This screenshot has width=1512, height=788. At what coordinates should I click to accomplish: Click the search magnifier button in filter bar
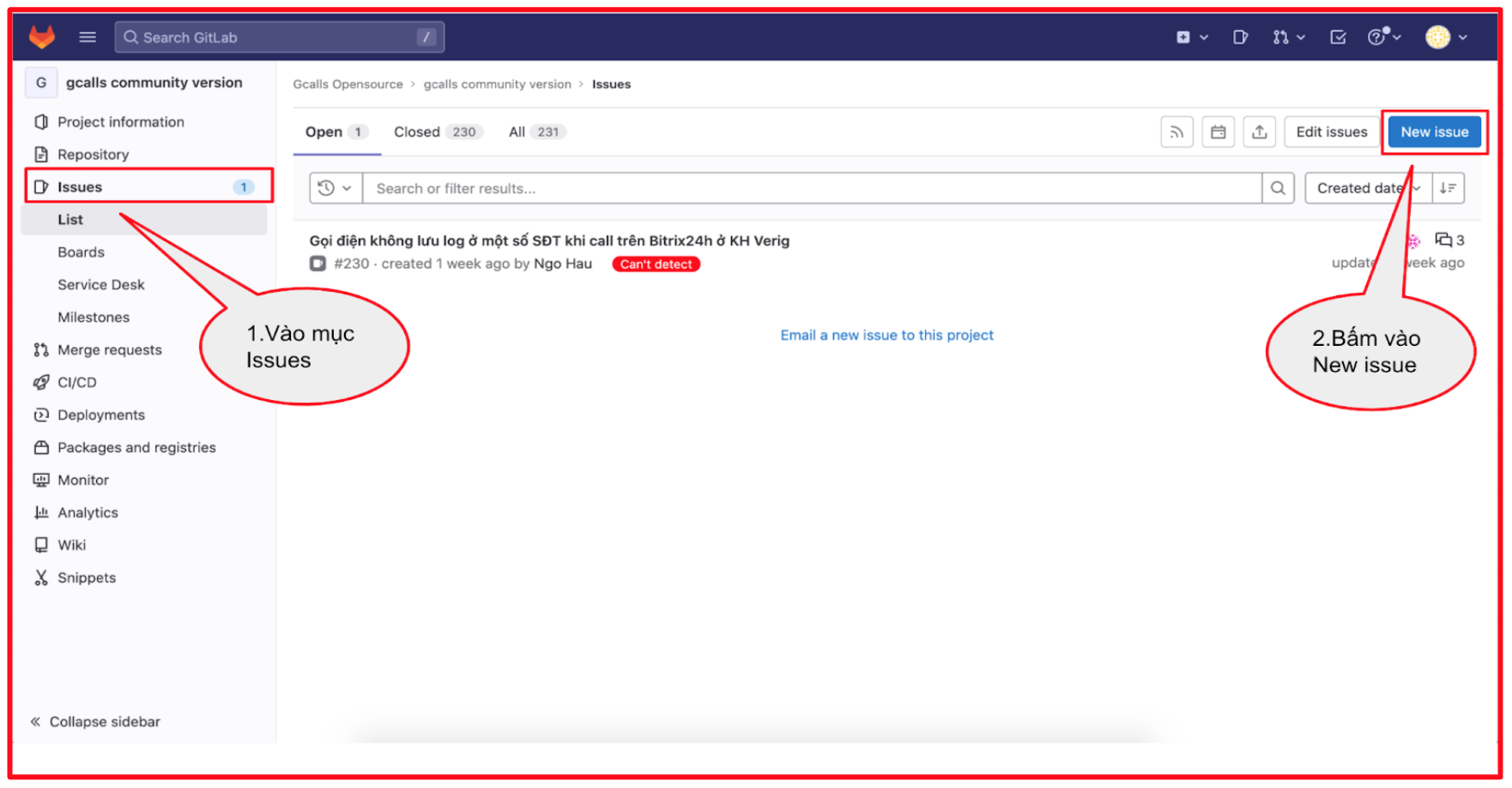[x=1278, y=189]
